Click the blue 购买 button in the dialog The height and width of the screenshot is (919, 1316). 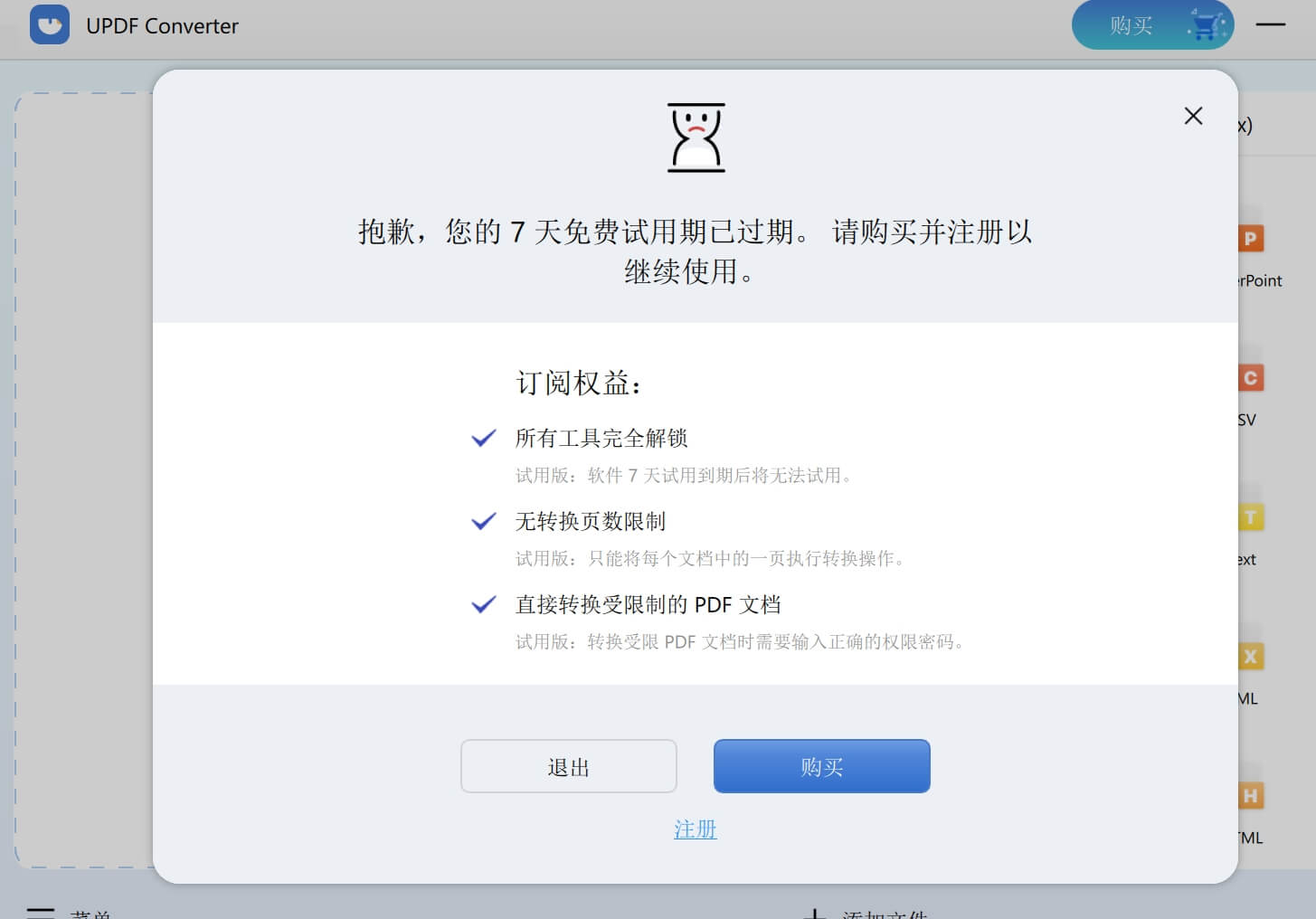tap(821, 766)
